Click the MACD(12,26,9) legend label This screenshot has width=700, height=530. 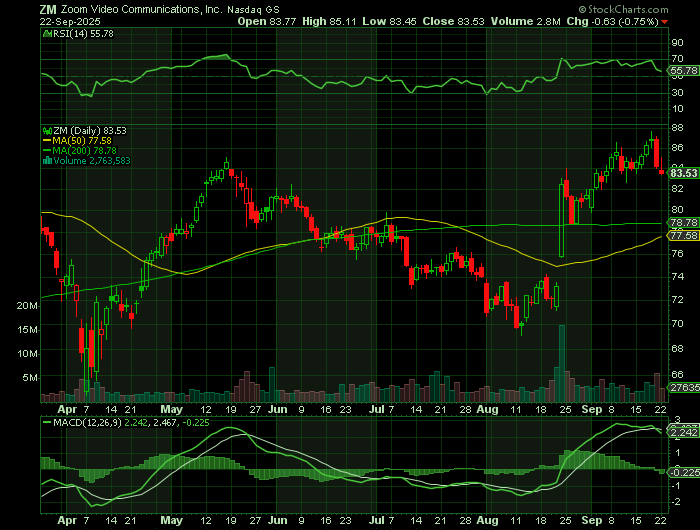pos(87,422)
